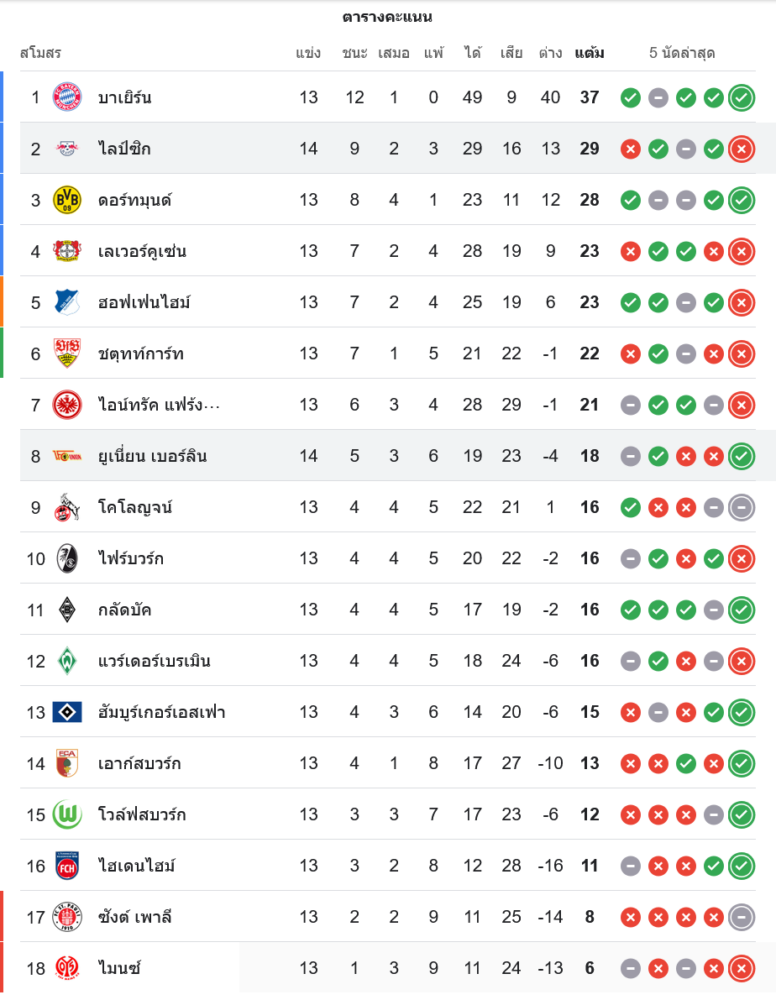Open the ซังต์ เพาลี team link
Image resolution: width=776 pixels, height=1000 pixels.
coord(135,917)
